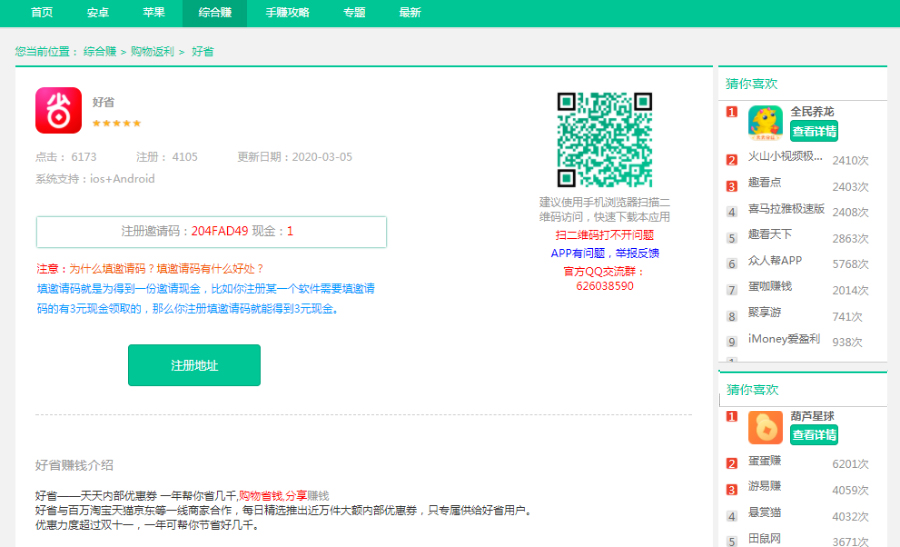Viewport: 900px width, 547px height.
Task: Click QQ group number 626038590
Action: click(605, 286)
